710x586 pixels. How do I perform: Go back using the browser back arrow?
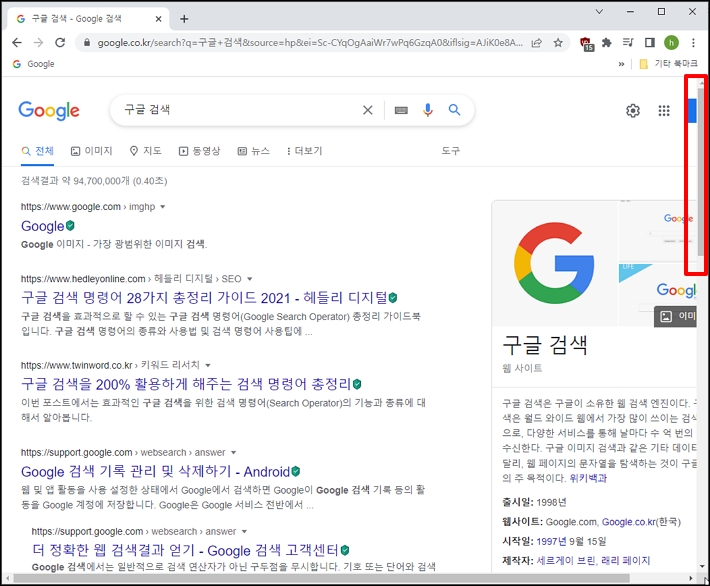17,43
